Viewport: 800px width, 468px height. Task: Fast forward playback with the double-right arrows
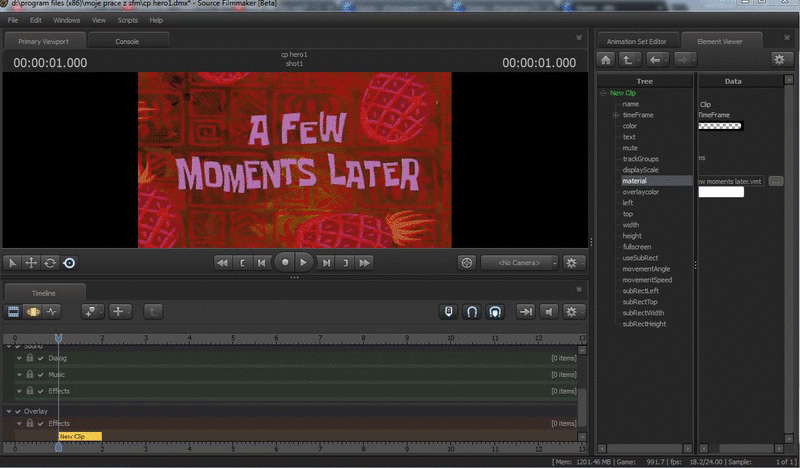click(364, 263)
